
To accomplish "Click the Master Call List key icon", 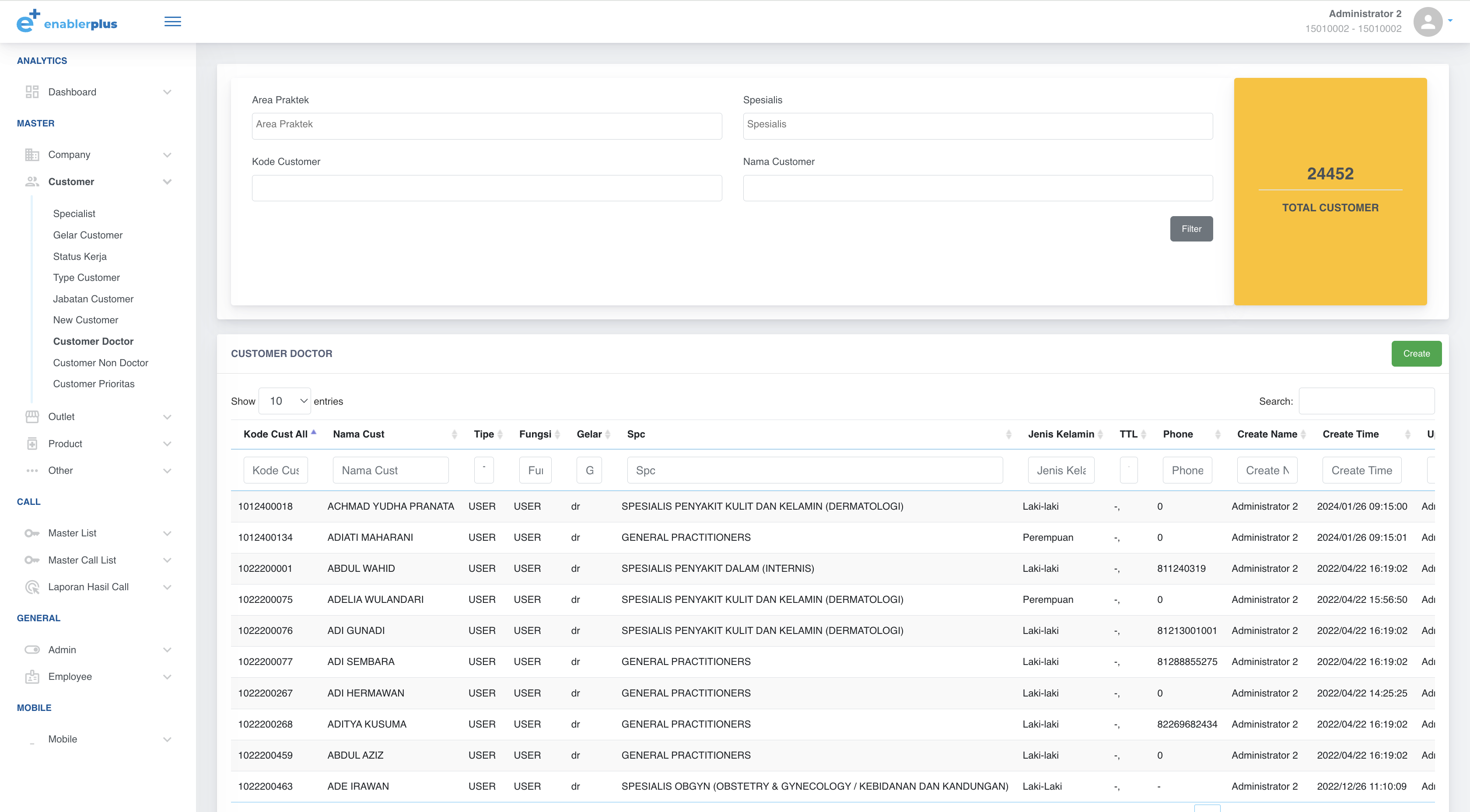I will click(x=32, y=560).
